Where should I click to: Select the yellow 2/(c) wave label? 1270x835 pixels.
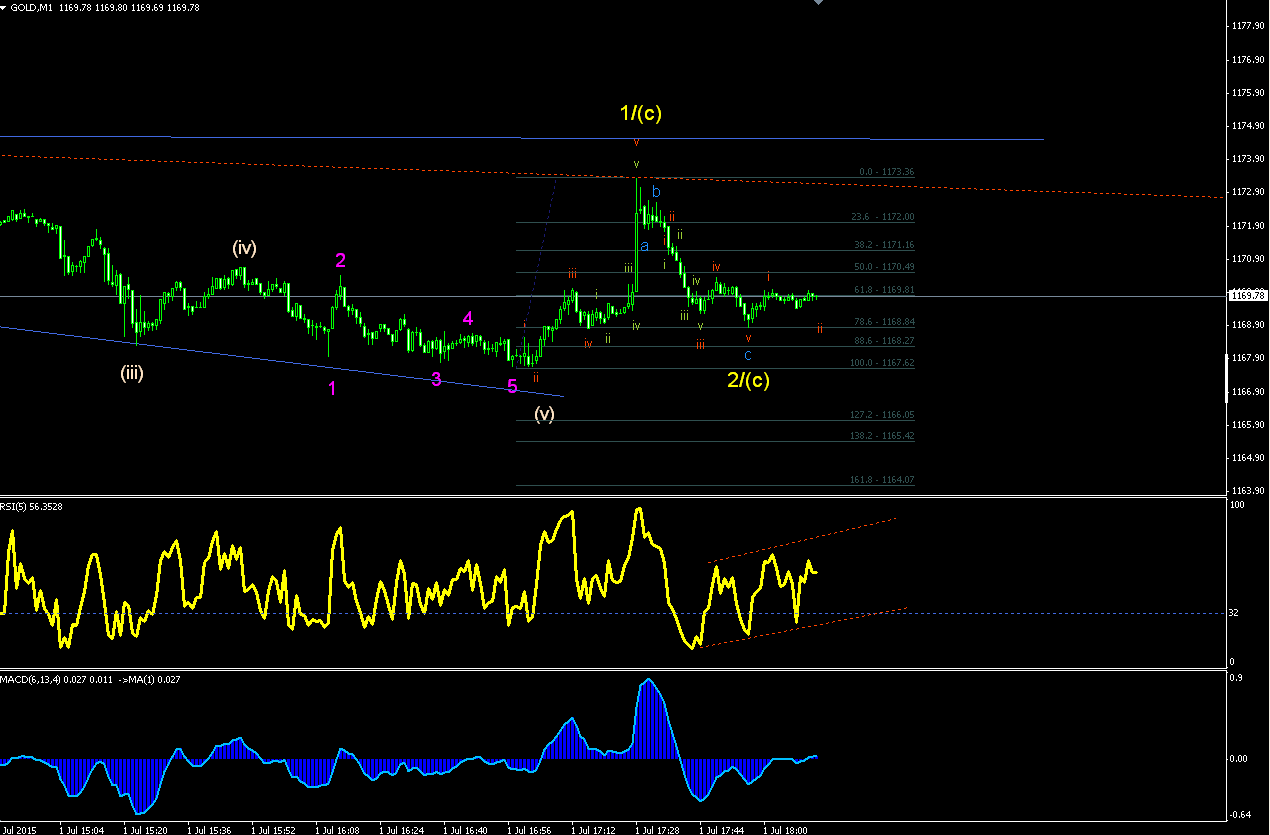pyautogui.click(x=748, y=379)
